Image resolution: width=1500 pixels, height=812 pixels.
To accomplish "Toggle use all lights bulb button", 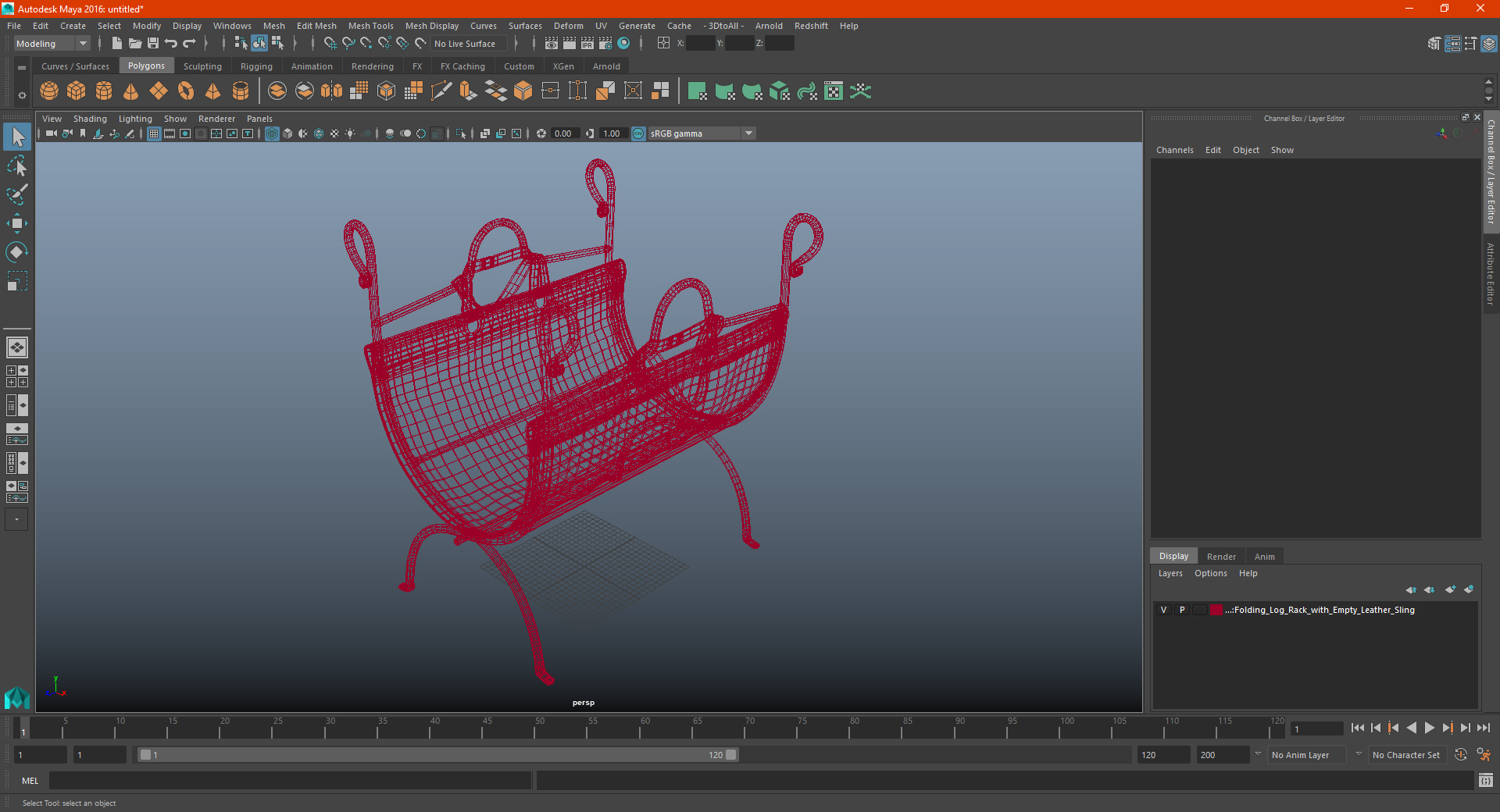I will tap(350, 134).
